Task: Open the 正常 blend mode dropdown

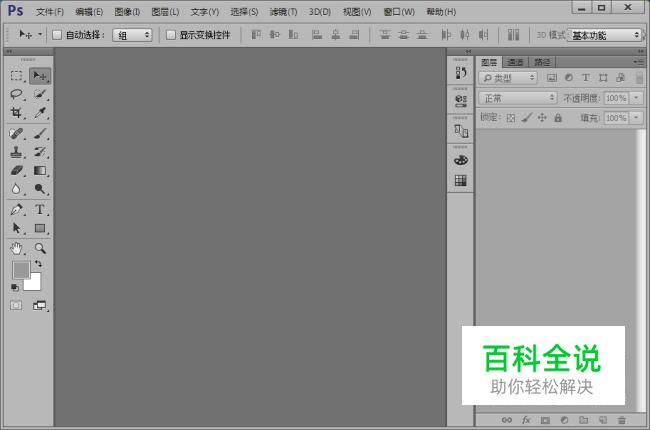Action: click(x=517, y=98)
